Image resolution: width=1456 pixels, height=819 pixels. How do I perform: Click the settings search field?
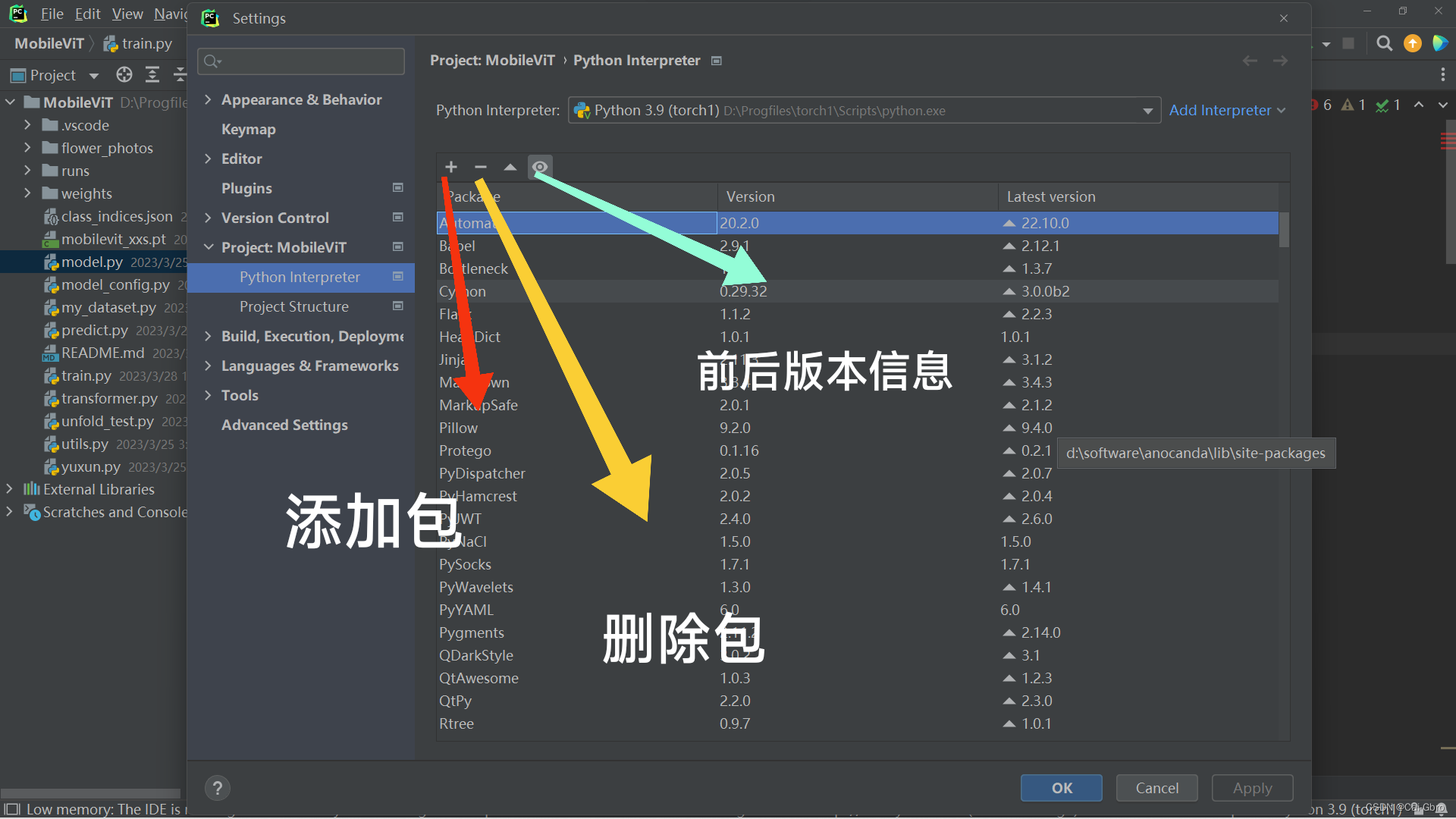pos(301,61)
